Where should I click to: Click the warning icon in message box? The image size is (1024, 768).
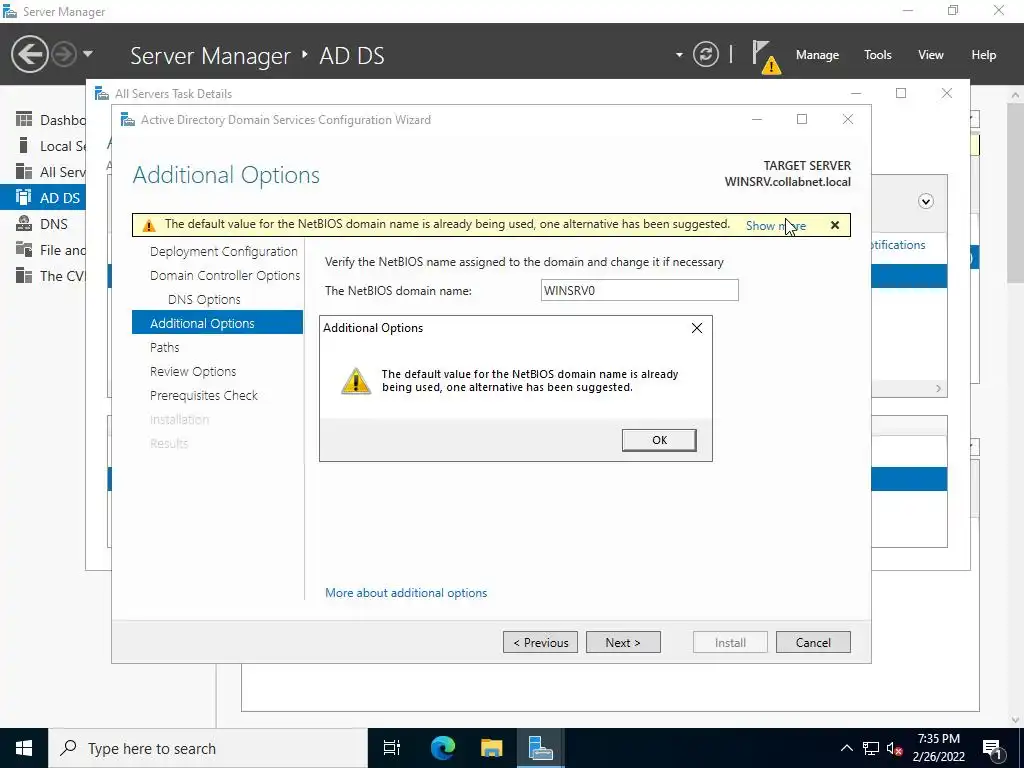[x=356, y=381]
